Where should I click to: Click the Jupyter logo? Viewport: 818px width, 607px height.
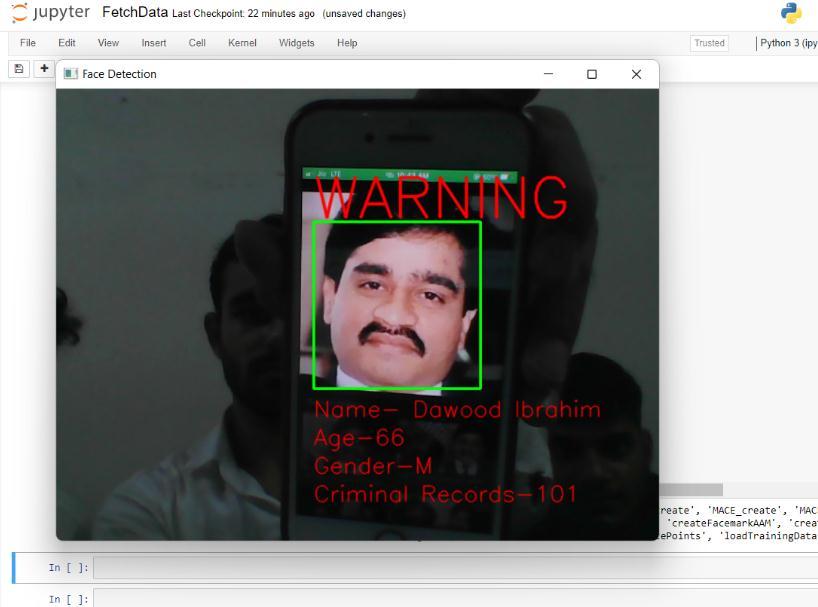50,13
